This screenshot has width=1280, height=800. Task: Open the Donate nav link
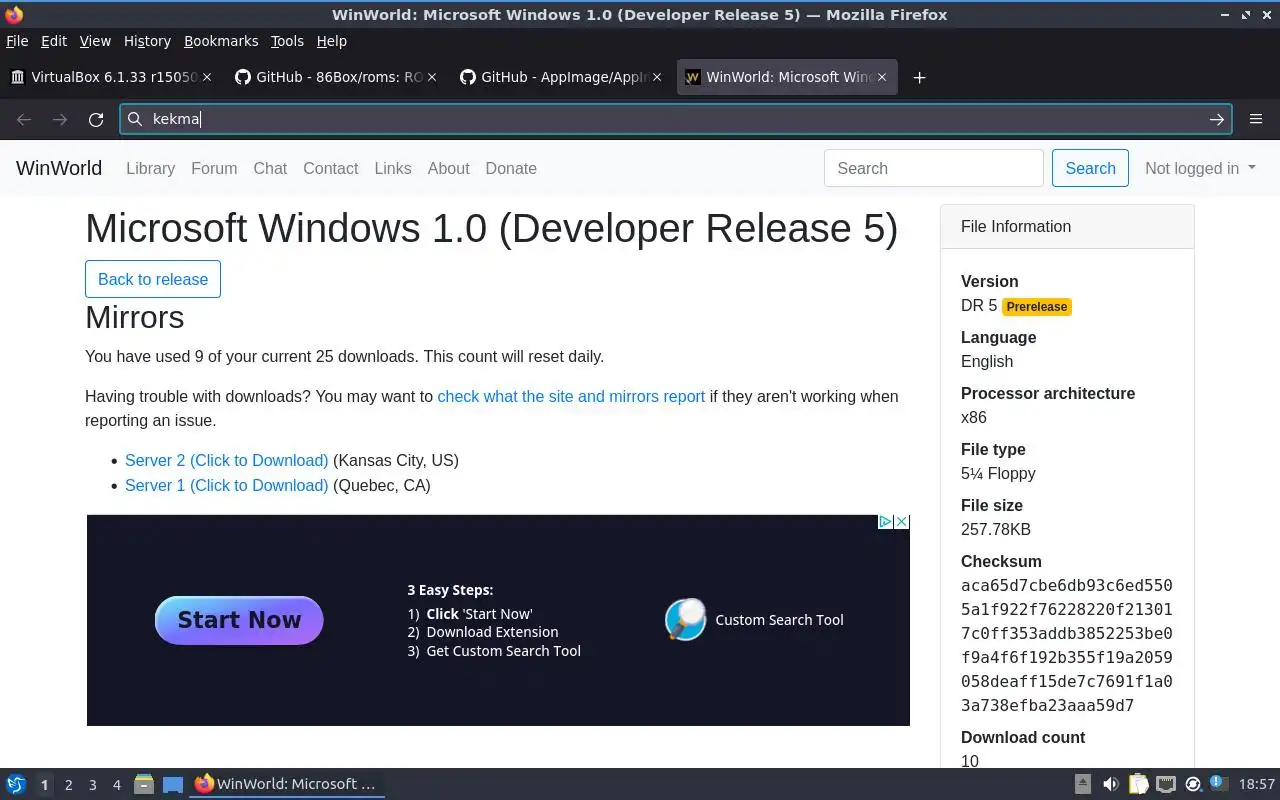[x=511, y=168]
